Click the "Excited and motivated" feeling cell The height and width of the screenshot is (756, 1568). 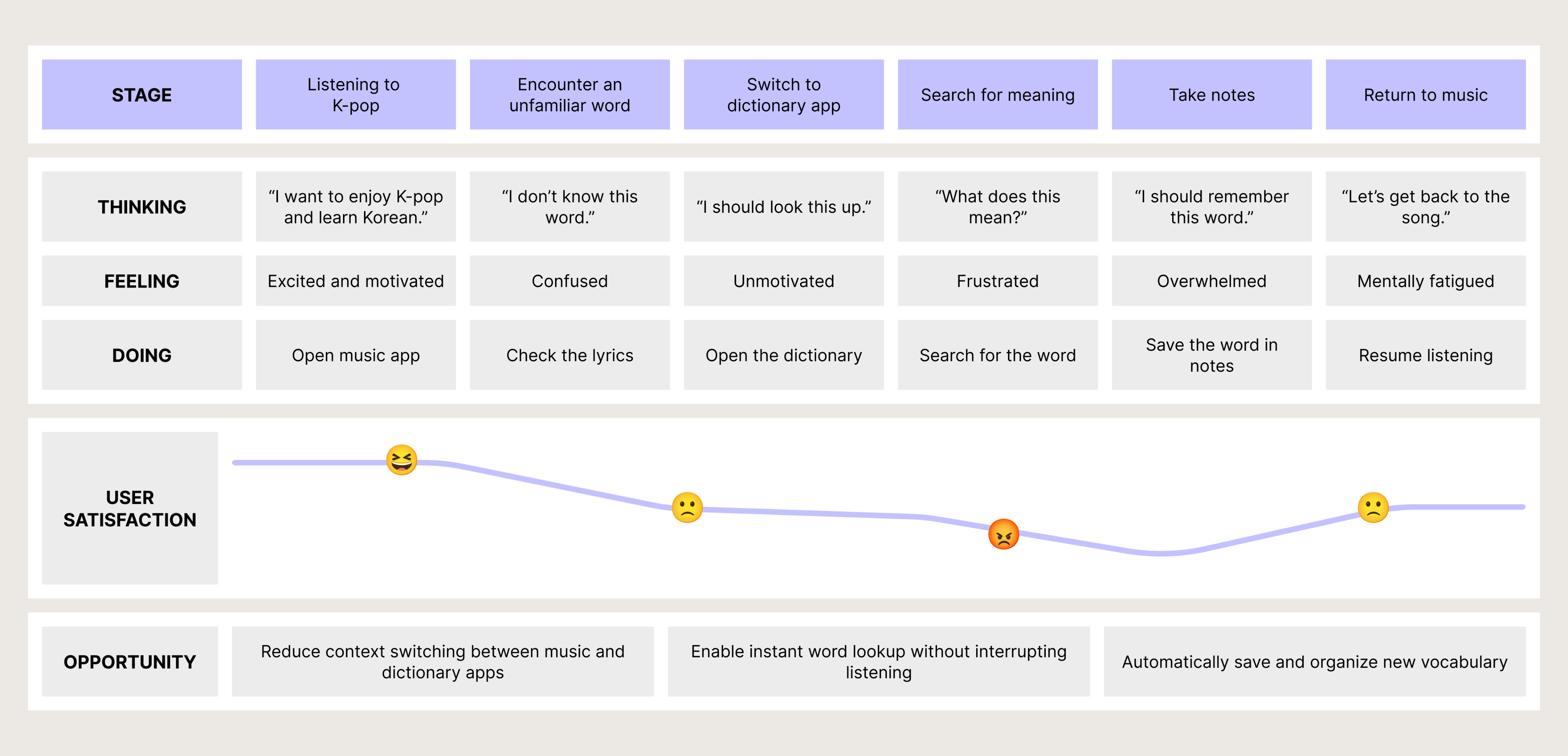[x=356, y=281]
